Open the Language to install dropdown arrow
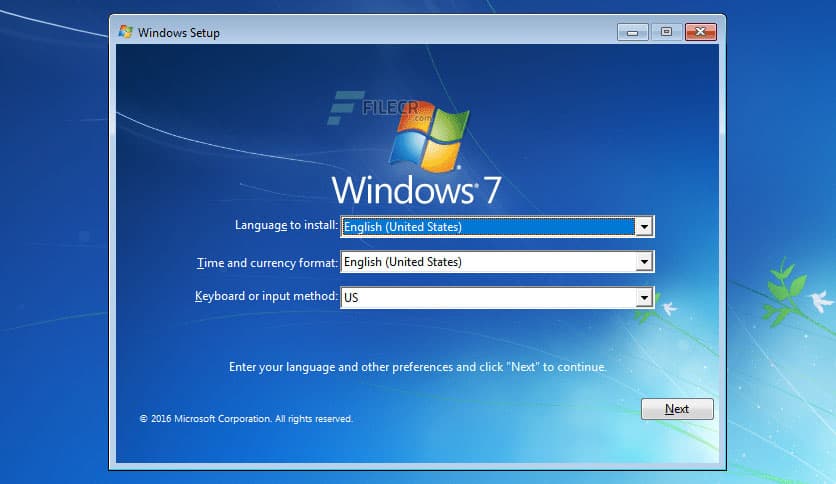The image size is (836, 484). (x=644, y=227)
